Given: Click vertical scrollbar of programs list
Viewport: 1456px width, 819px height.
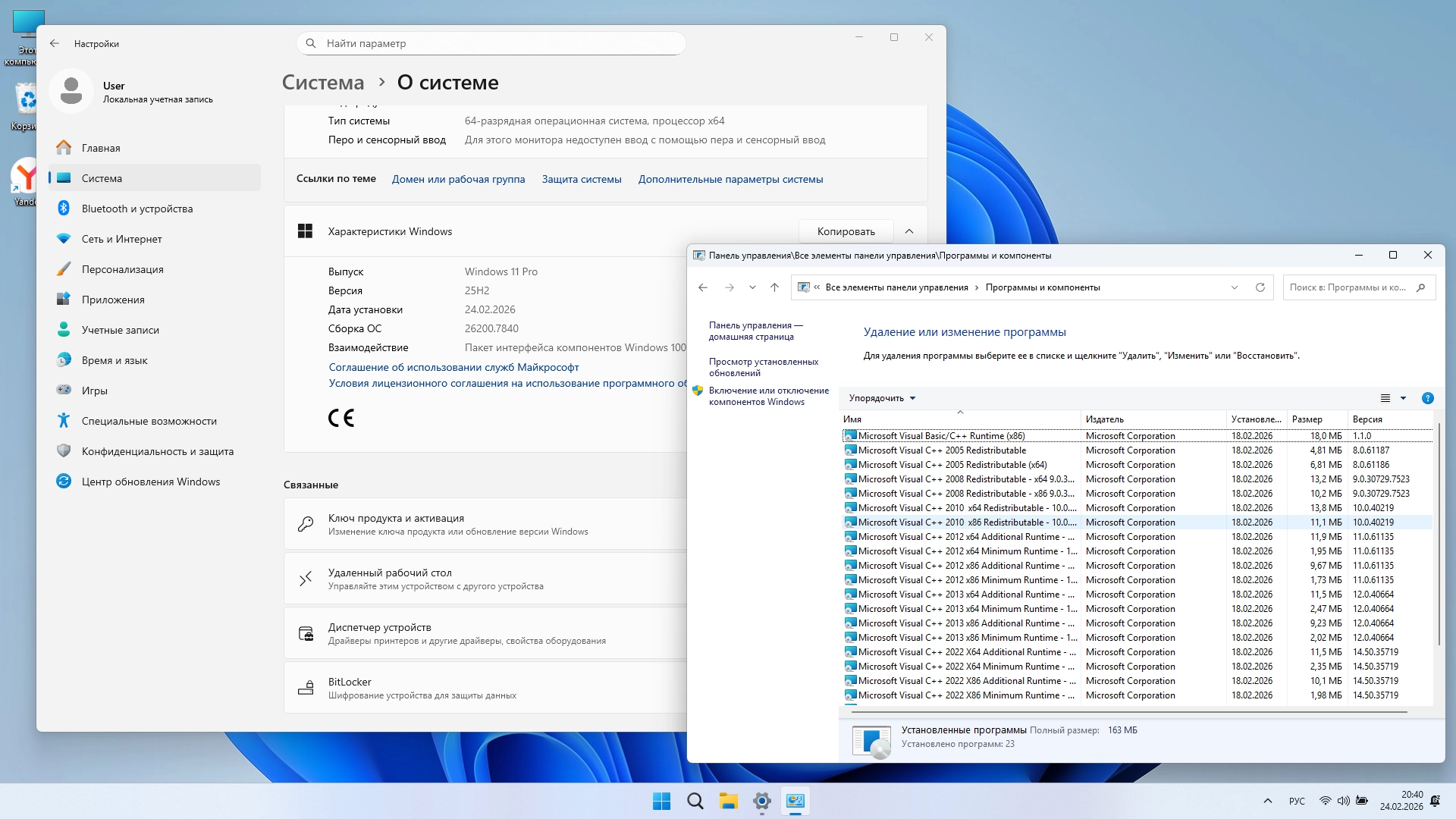Looking at the screenshot, I should coord(1439,531).
